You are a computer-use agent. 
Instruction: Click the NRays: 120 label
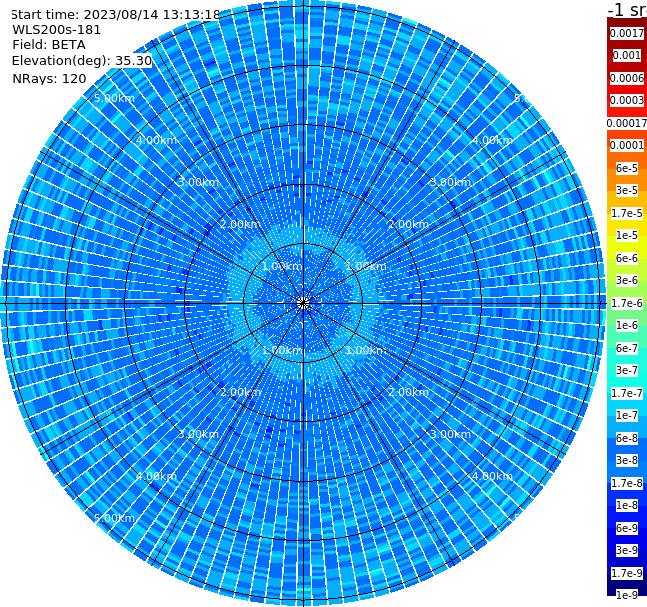tap(49, 78)
